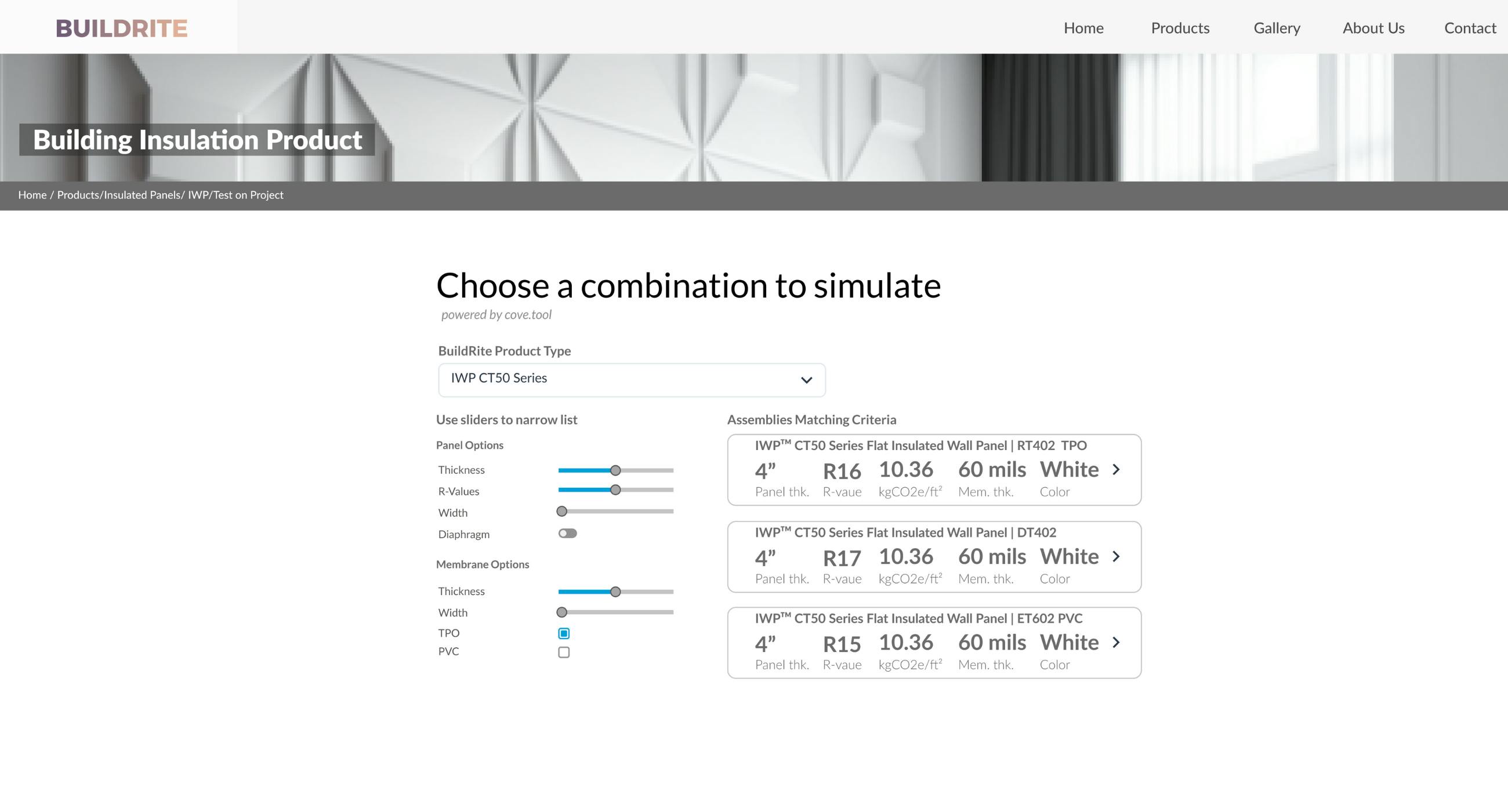
Task: Open the Gallery page
Action: coord(1276,28)
